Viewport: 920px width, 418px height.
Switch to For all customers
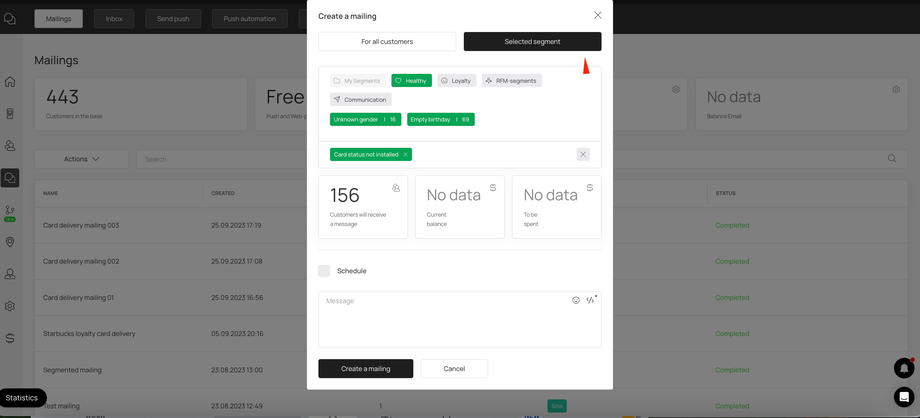pyautogui.click(x=387, y=42)
